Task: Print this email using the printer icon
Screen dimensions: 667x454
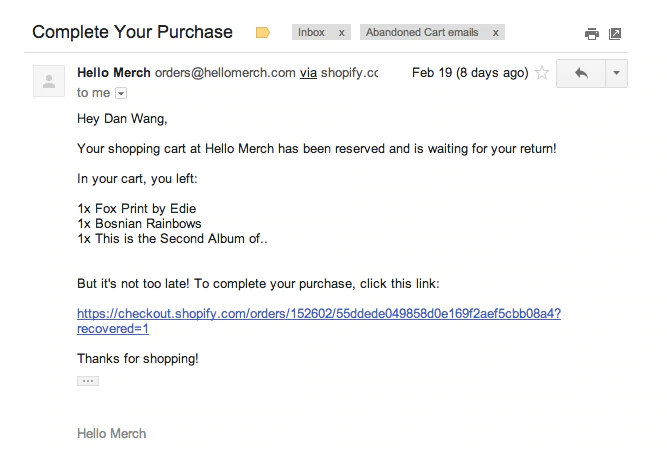Action: (591, 34)
